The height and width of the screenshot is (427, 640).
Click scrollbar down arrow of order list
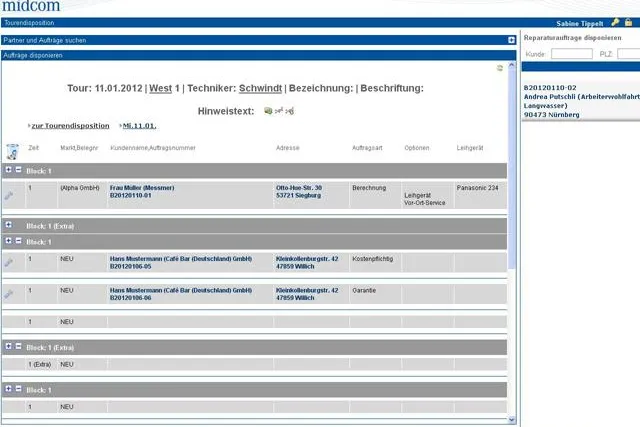click(x=512, y=420)
